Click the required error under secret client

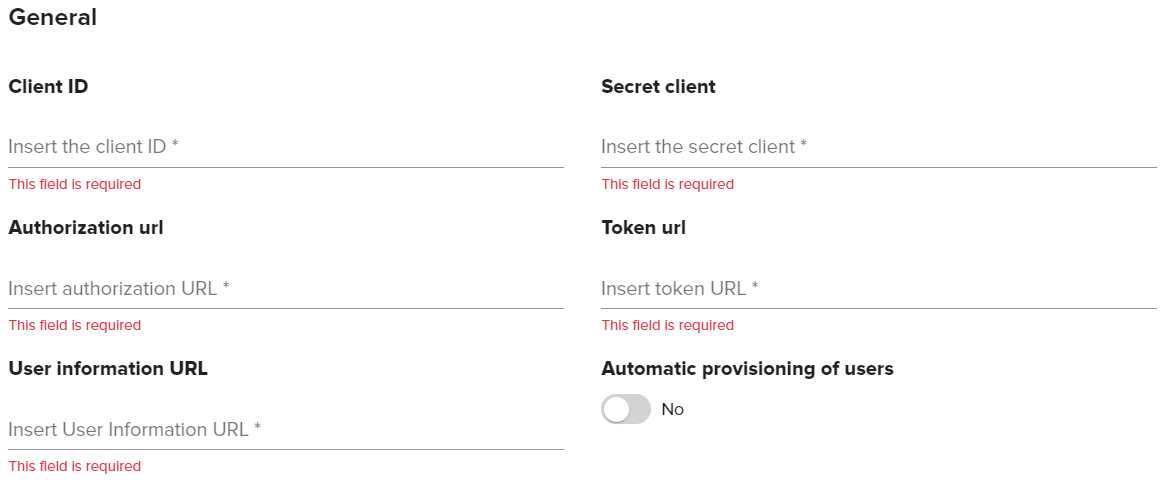(x=668, y=185)
